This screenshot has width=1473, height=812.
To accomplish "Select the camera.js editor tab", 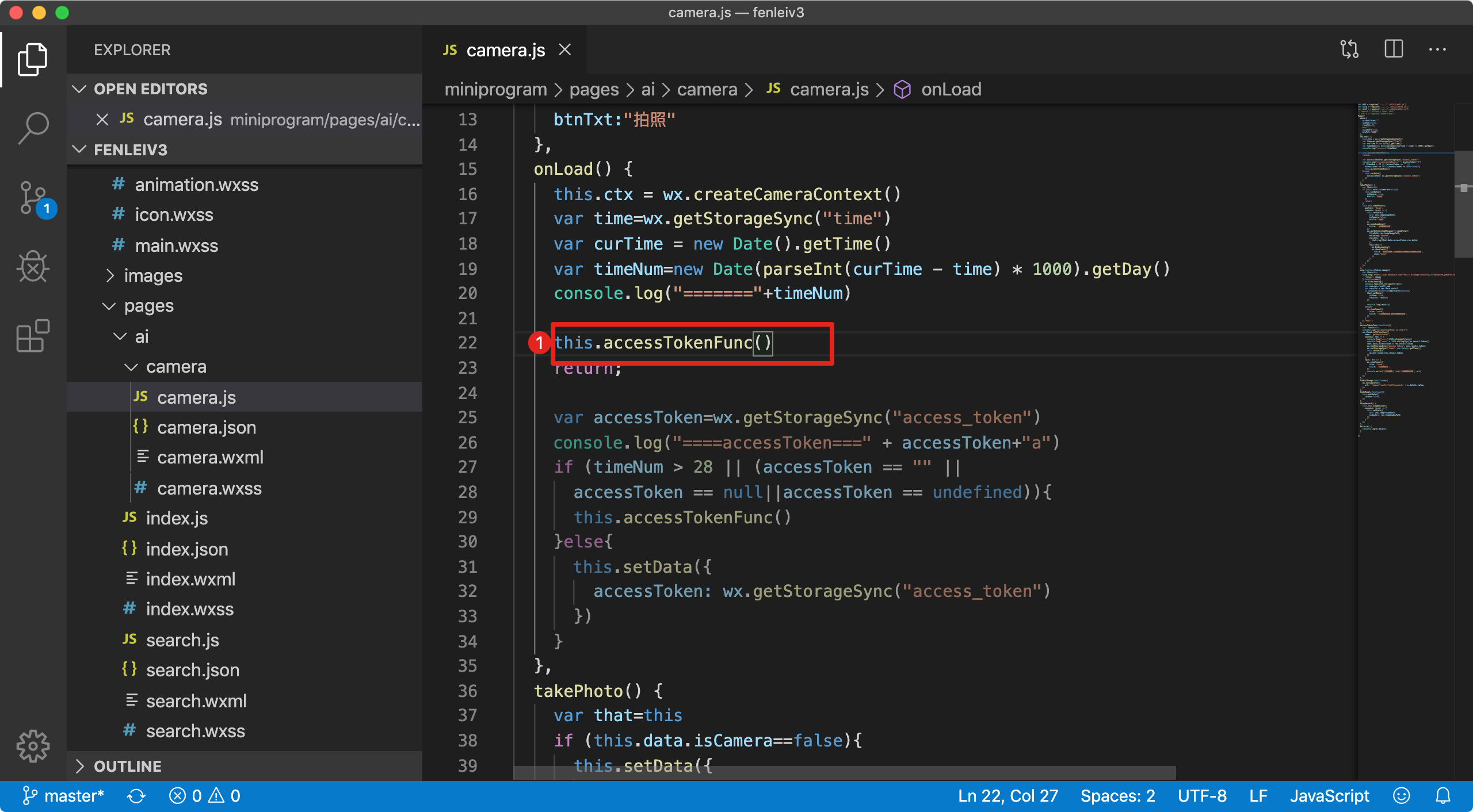I will 505,50.
